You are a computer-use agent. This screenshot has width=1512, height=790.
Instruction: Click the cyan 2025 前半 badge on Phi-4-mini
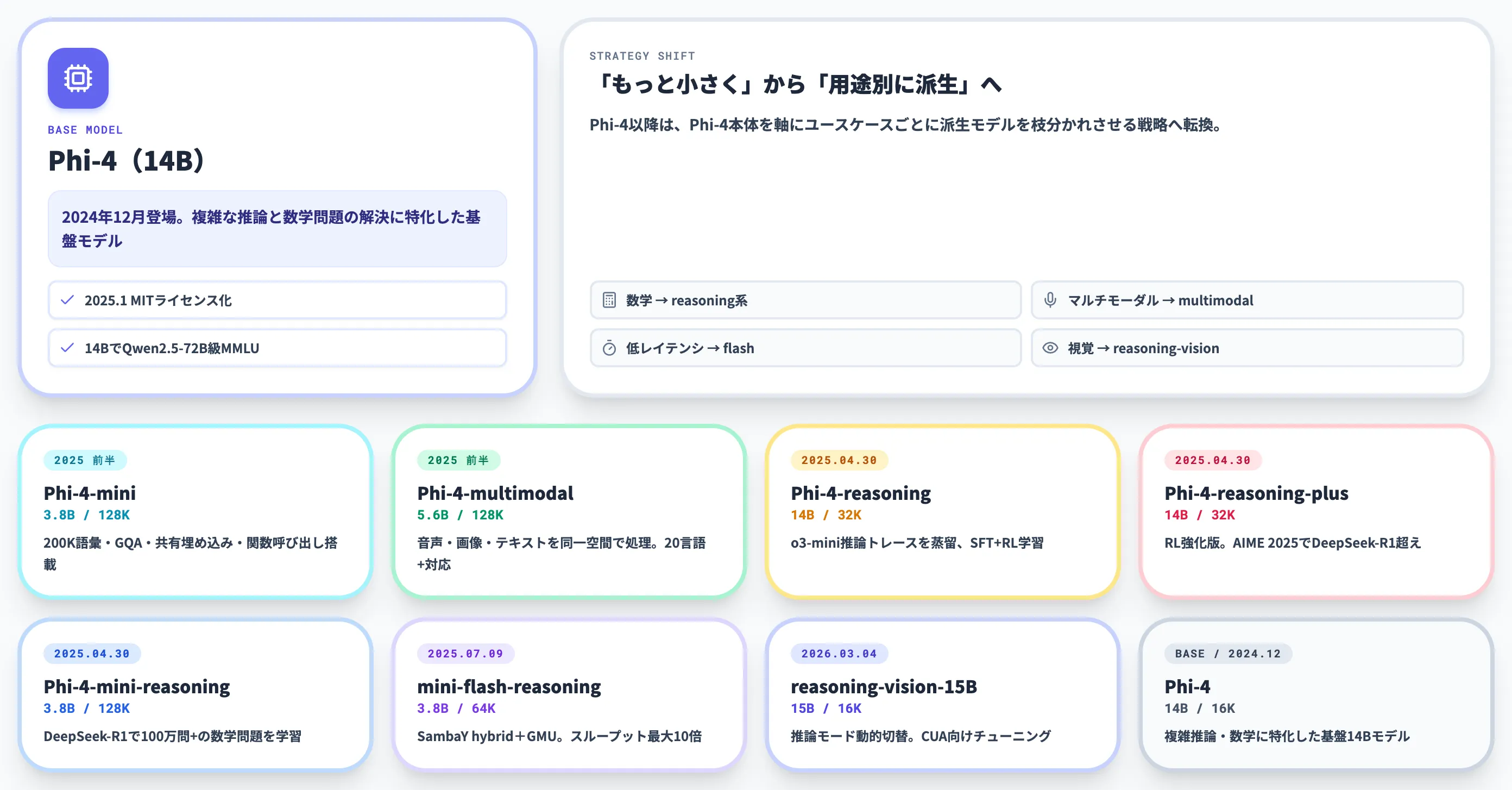(85, 460)
